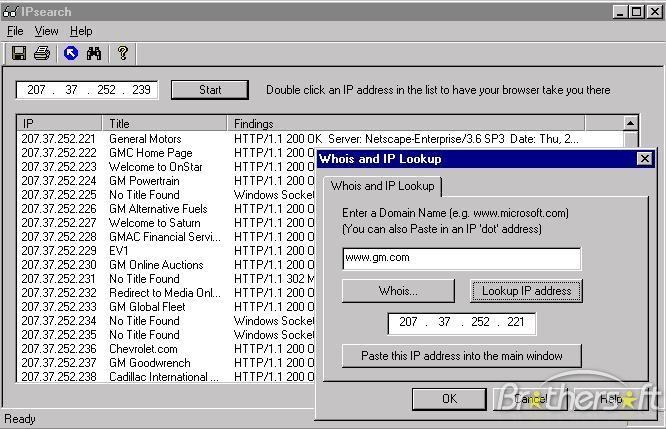Select row with IP 207.37.252.231
Screen dimensions: 666x429
coord(166,279)
